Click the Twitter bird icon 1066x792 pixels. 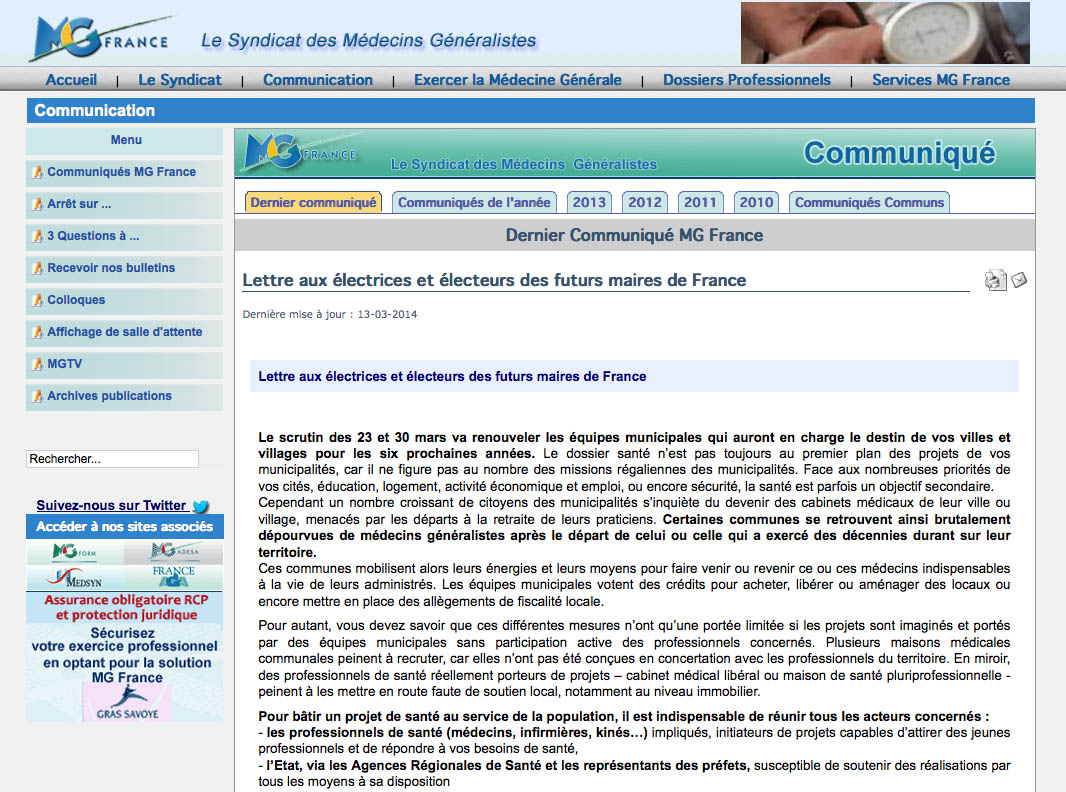point(201,506)
